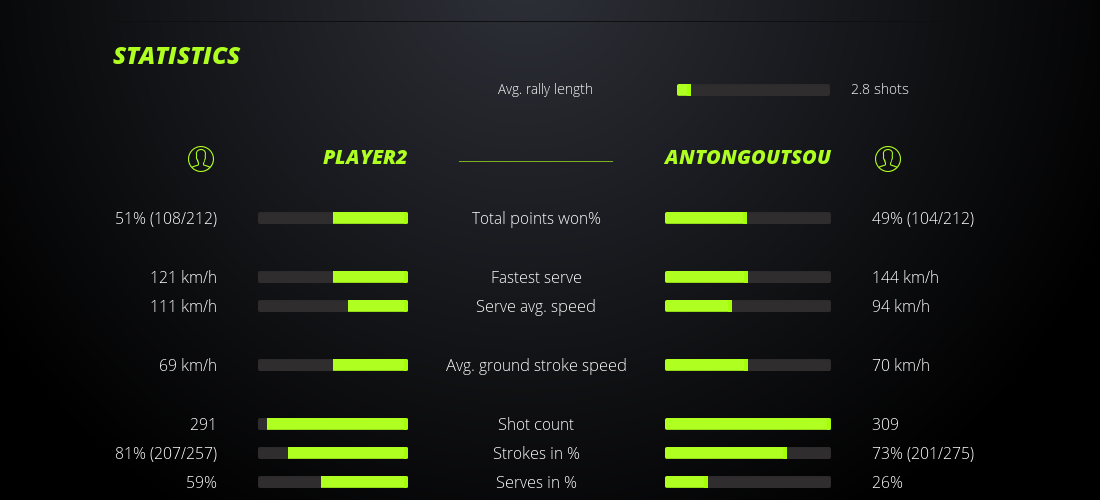
Task: Click the PLAYER2 profile avatar icon
Action: tap(201, 158)
